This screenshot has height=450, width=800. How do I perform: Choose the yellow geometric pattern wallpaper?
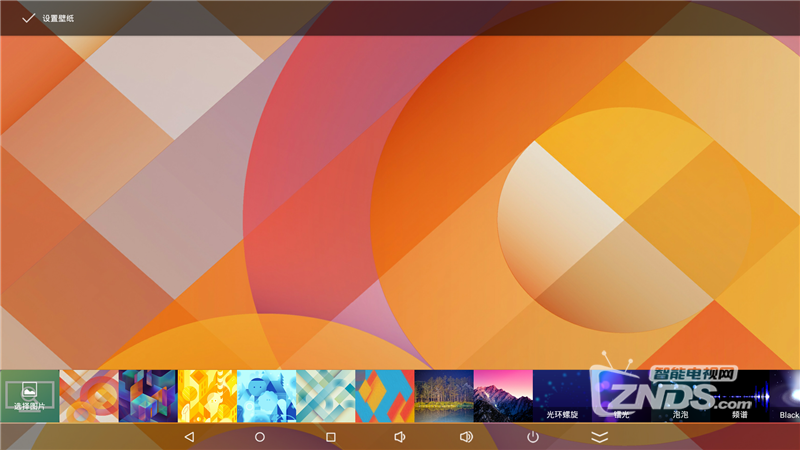[207, 396]
